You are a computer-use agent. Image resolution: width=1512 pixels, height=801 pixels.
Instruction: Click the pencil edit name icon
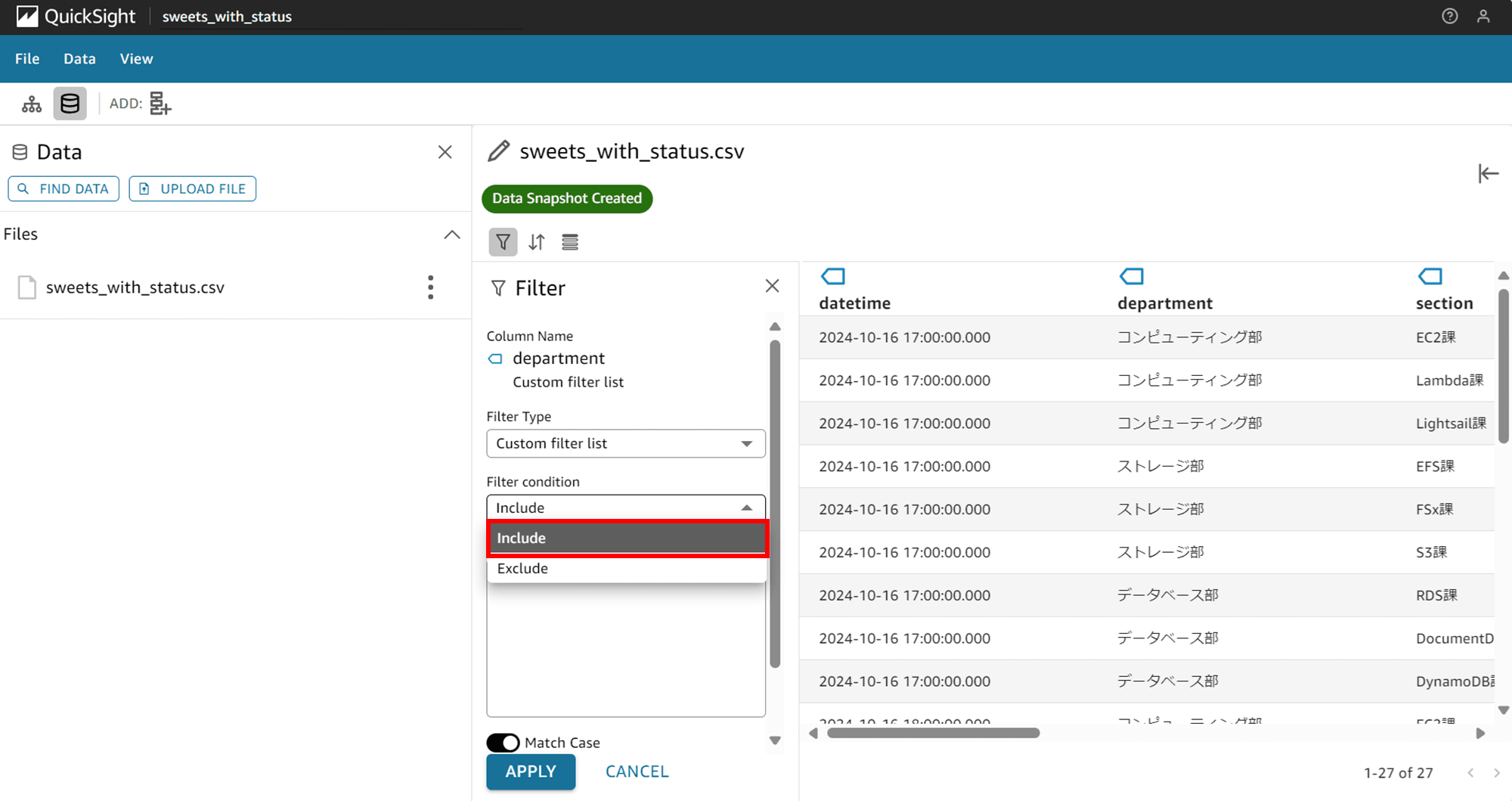tap(498, 151)
